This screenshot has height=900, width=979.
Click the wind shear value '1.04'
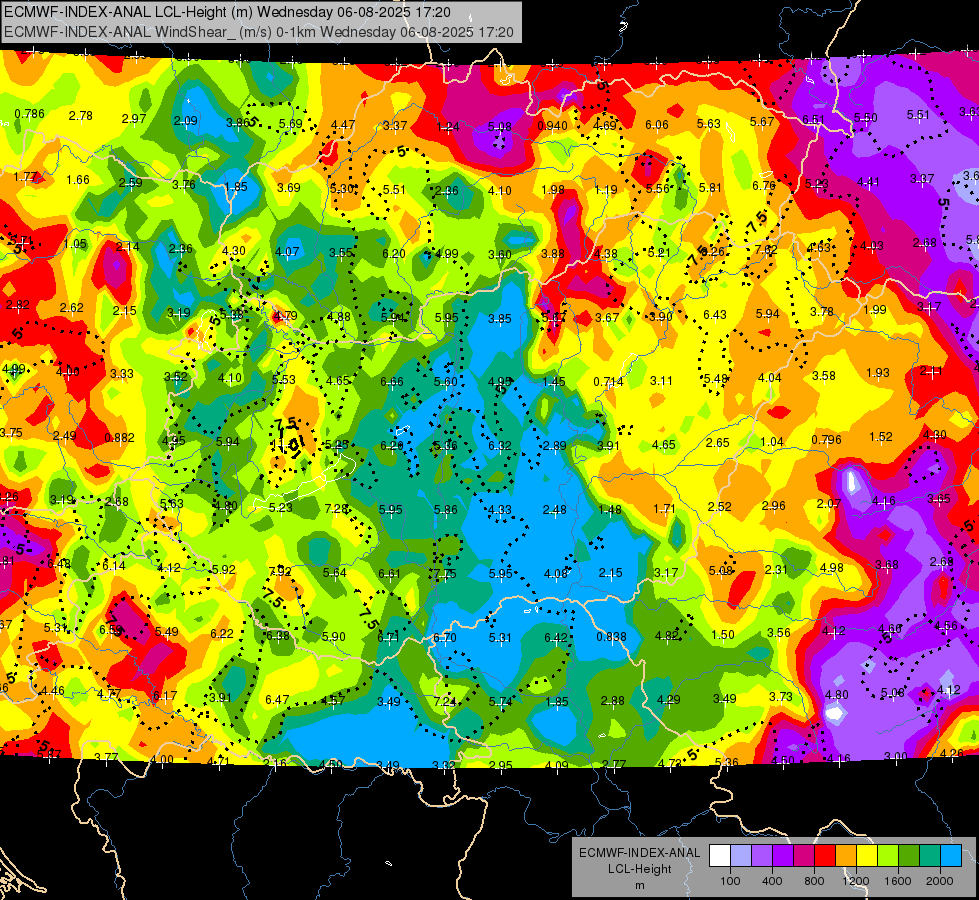coord(772,442)
